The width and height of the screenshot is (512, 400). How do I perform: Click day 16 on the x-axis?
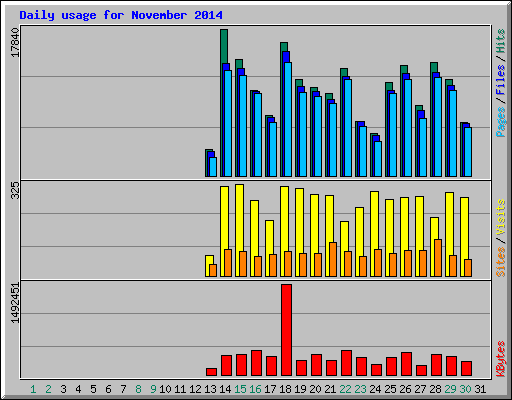pos(255,389)
